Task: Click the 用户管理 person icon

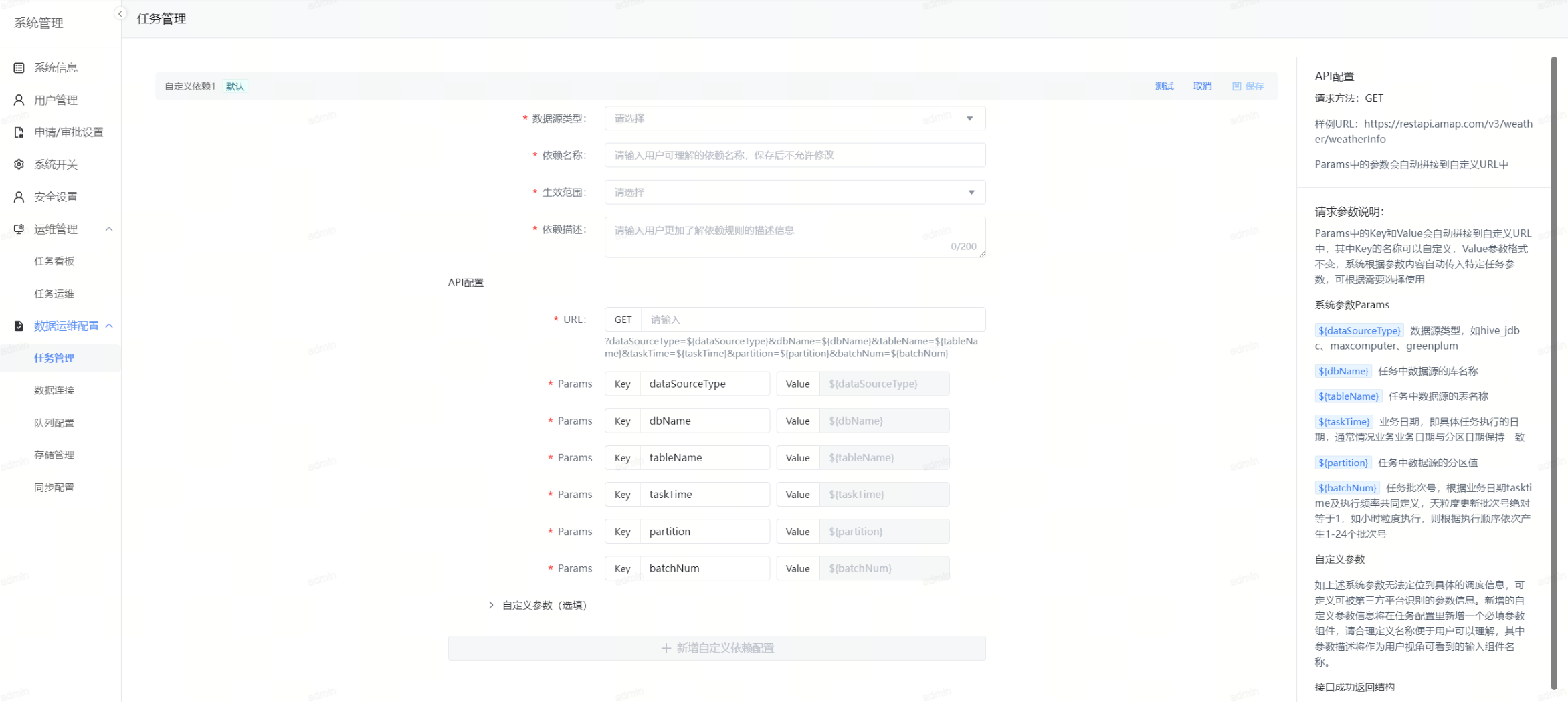Action: [19, 100]
